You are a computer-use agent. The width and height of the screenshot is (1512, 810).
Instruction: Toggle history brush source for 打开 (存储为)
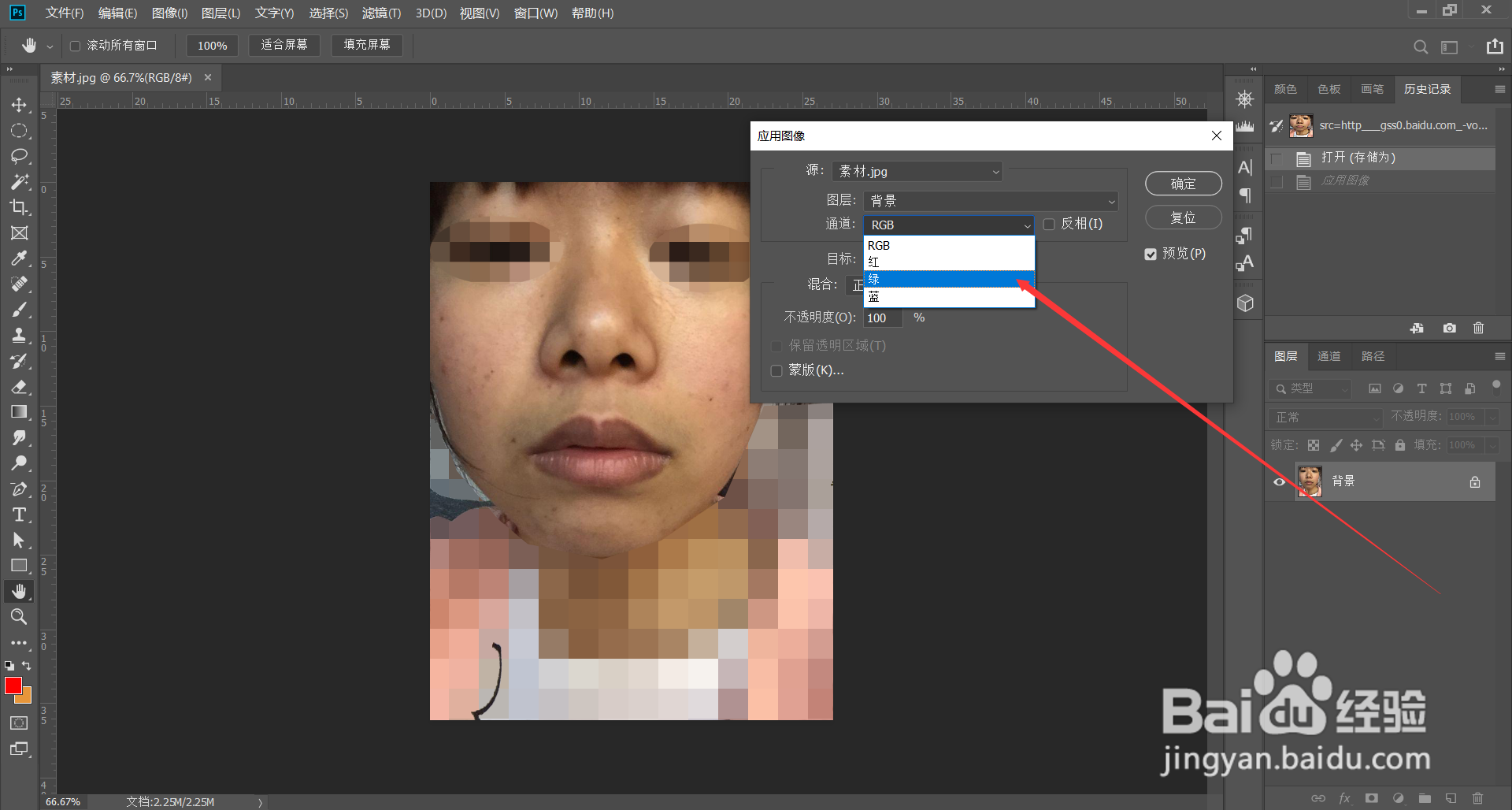1277,158
